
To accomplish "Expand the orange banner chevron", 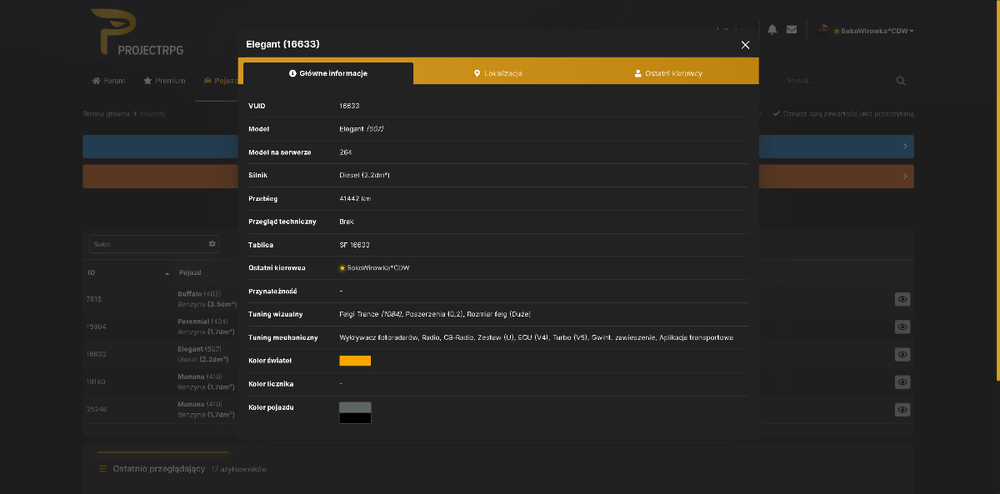I will click(905, 177).
